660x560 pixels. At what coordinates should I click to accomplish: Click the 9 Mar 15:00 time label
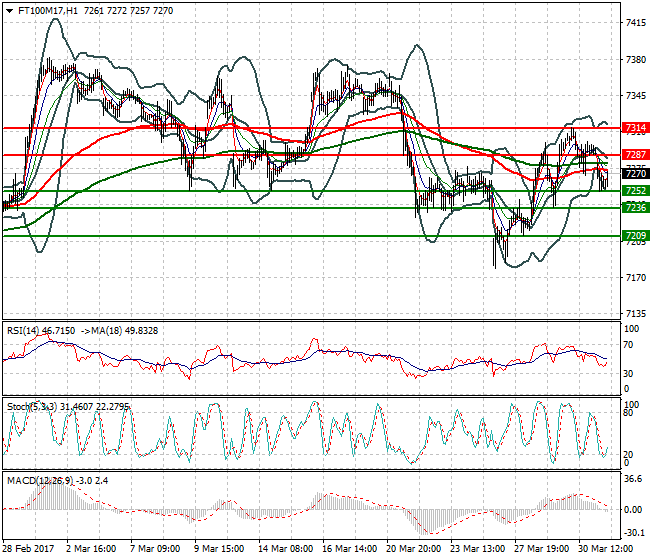point(219,549)
